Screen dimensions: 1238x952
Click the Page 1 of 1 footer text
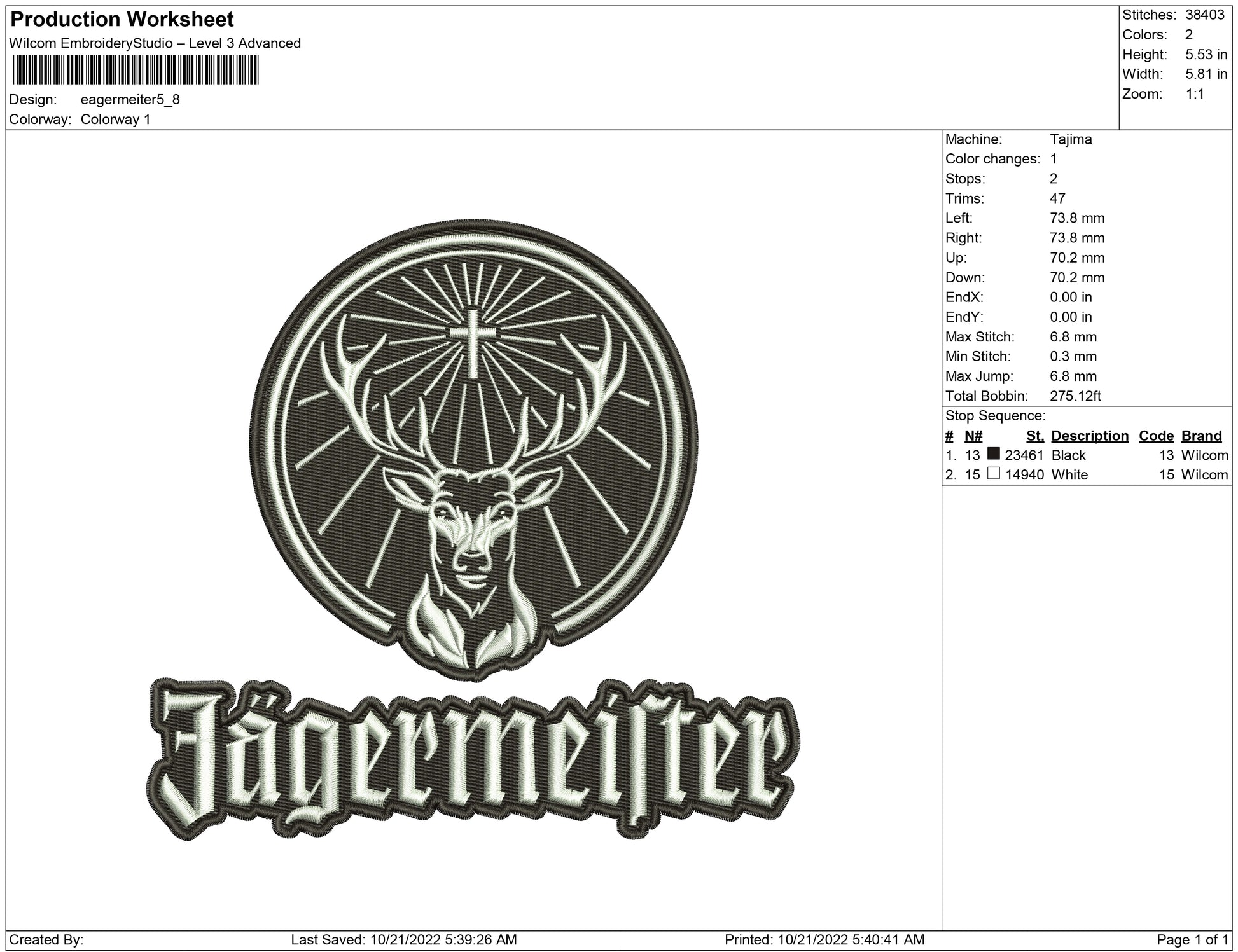pos(1192,939)
